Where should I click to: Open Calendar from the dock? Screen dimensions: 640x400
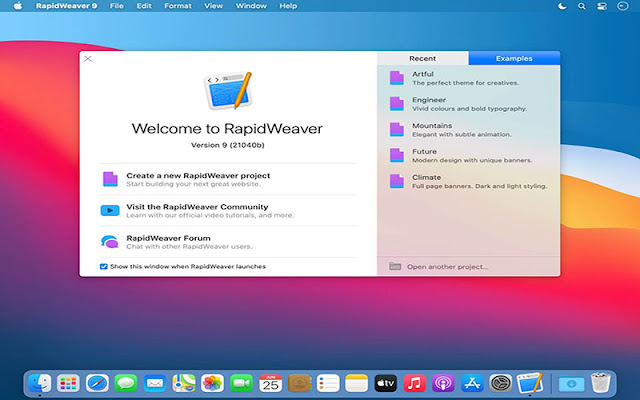point(270,383)
